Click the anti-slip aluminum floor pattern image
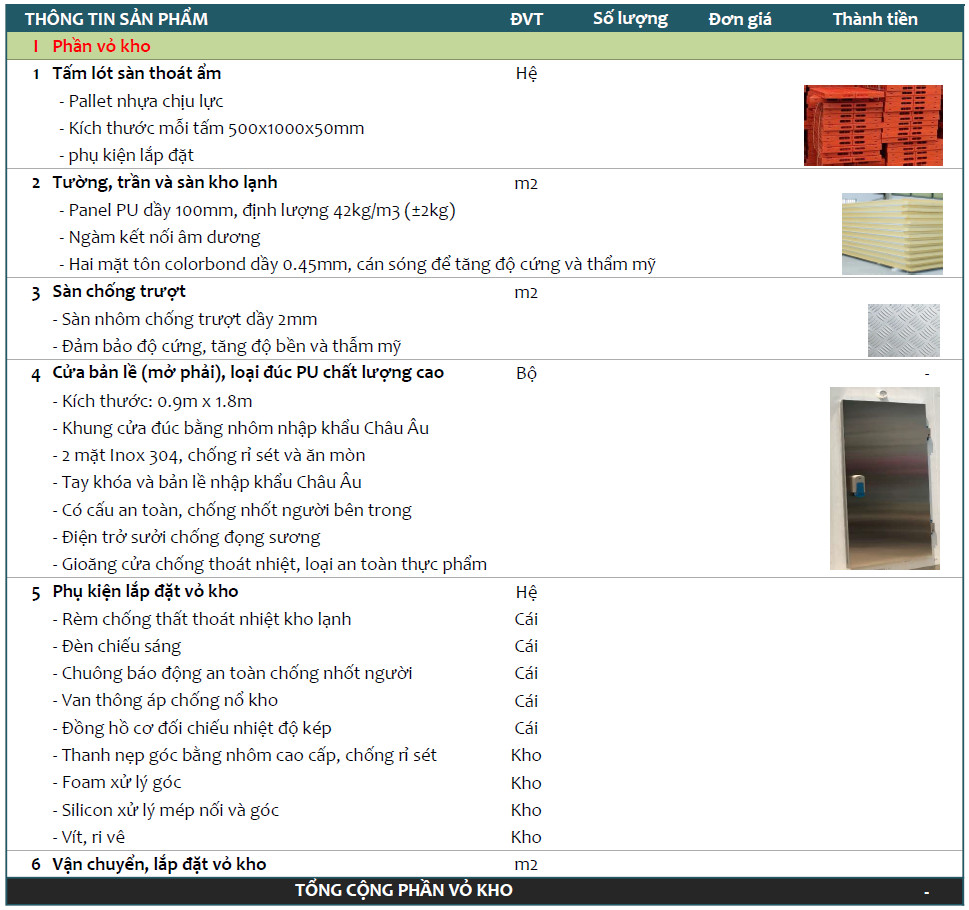 903,330
